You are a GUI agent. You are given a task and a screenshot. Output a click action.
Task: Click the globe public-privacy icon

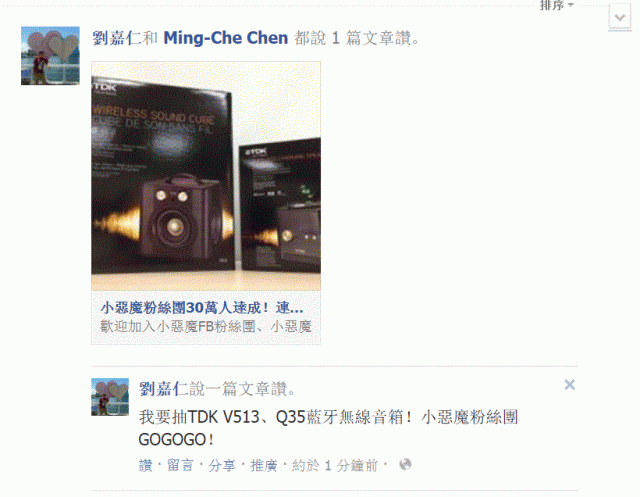point(405,464)
